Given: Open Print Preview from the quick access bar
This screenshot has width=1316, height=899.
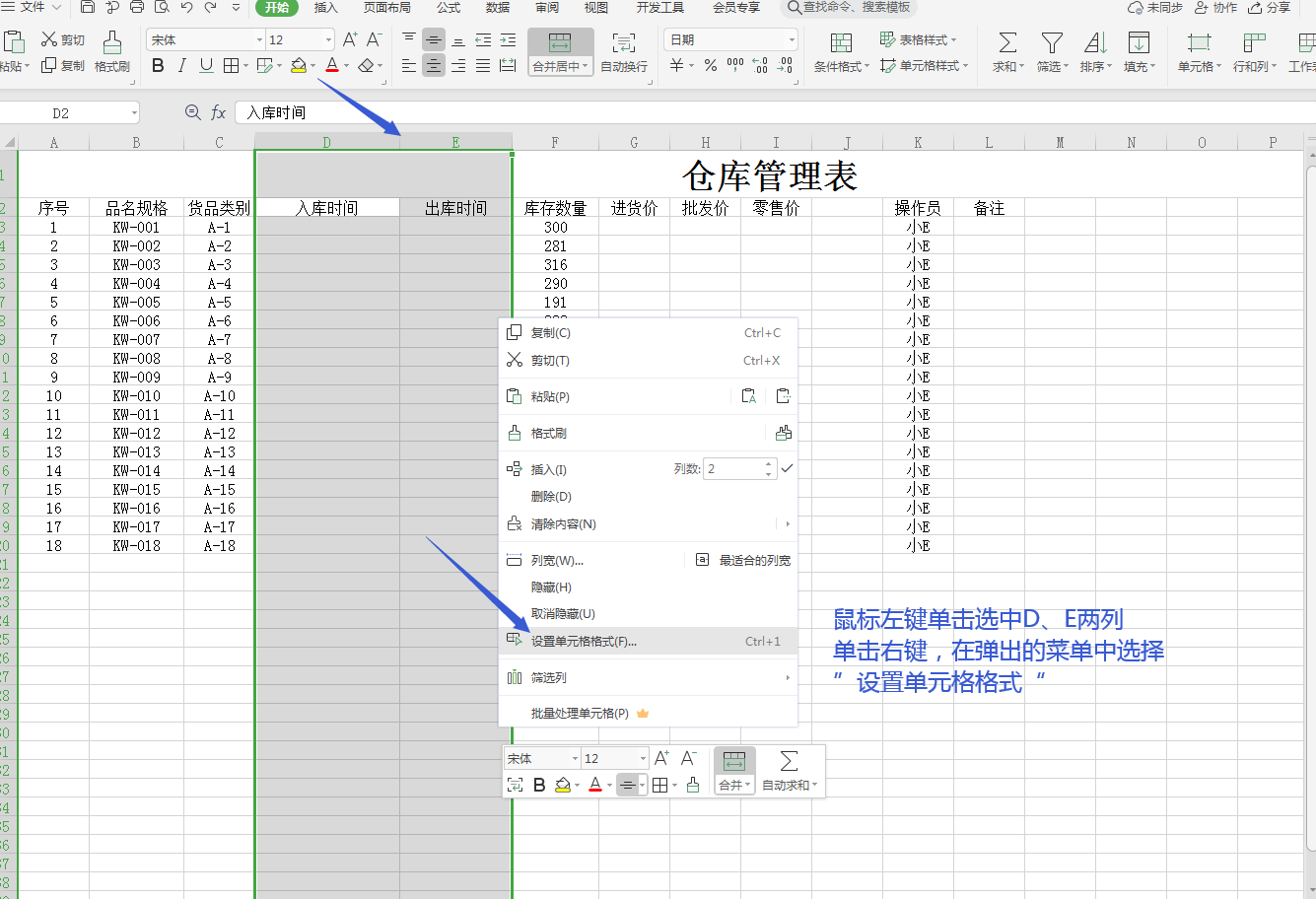Looking at the screenshot, I should 162,8.
